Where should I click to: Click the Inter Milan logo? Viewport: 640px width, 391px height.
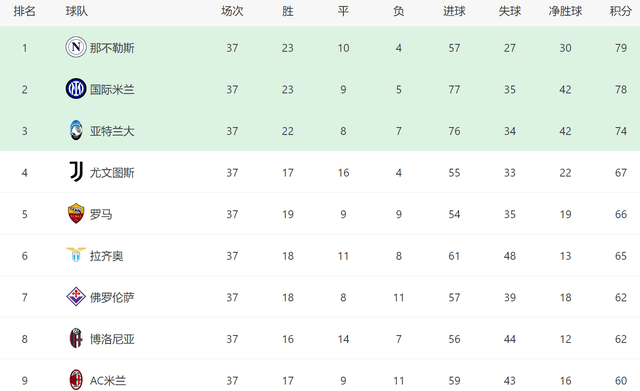(x=76, y=89)
